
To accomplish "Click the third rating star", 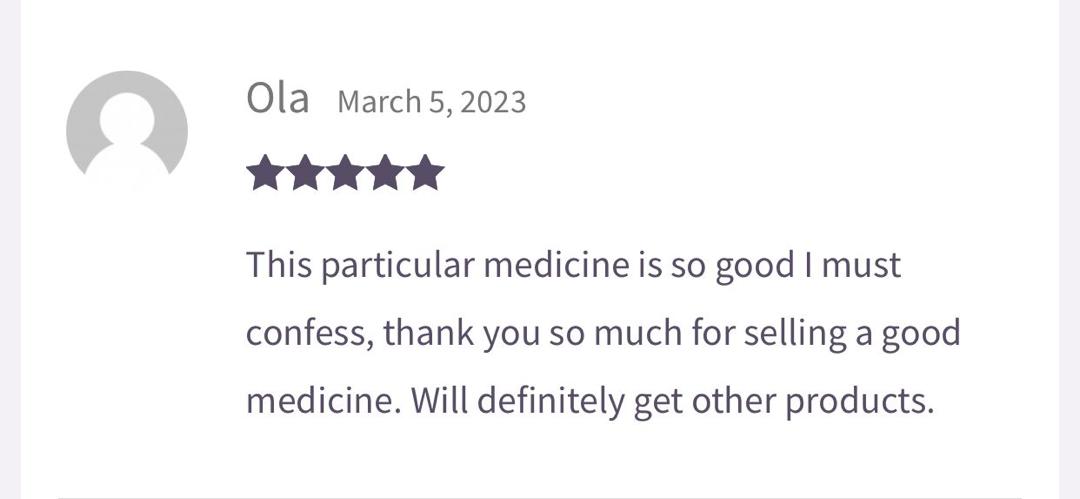I will (x=345, y=173).
